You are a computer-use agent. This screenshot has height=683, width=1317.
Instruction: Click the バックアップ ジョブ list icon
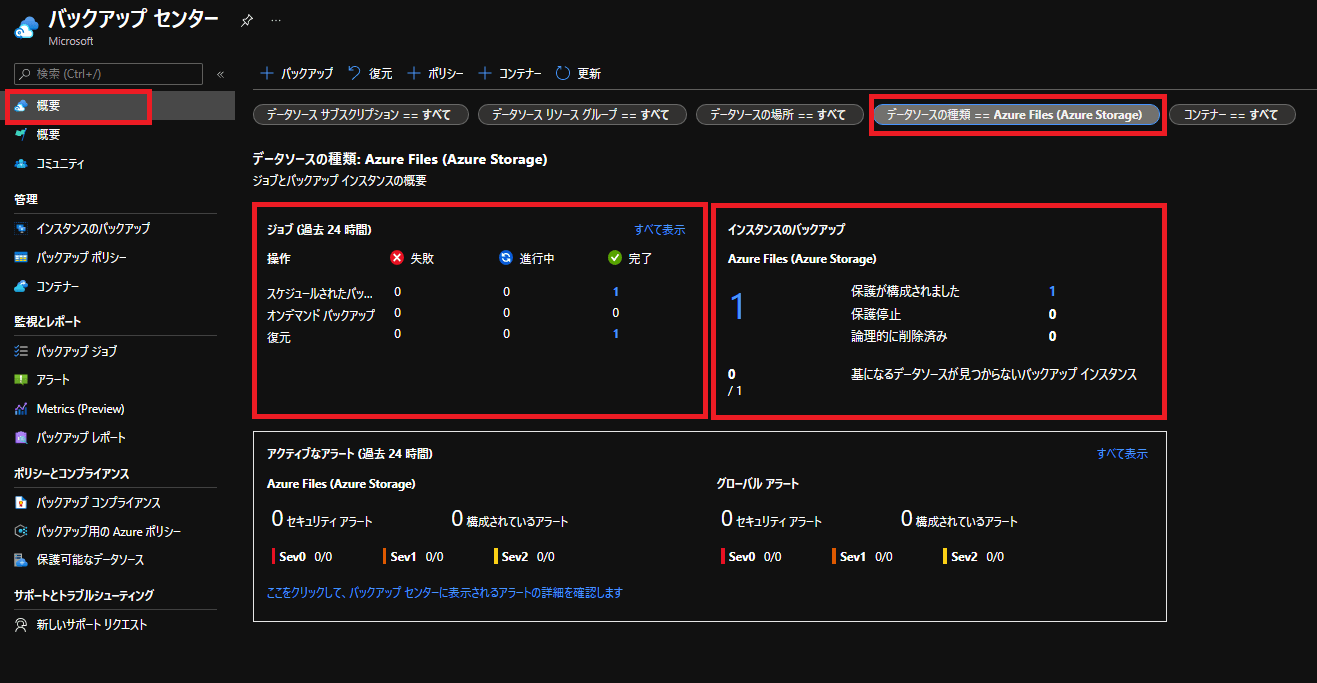tap(21, 351)
